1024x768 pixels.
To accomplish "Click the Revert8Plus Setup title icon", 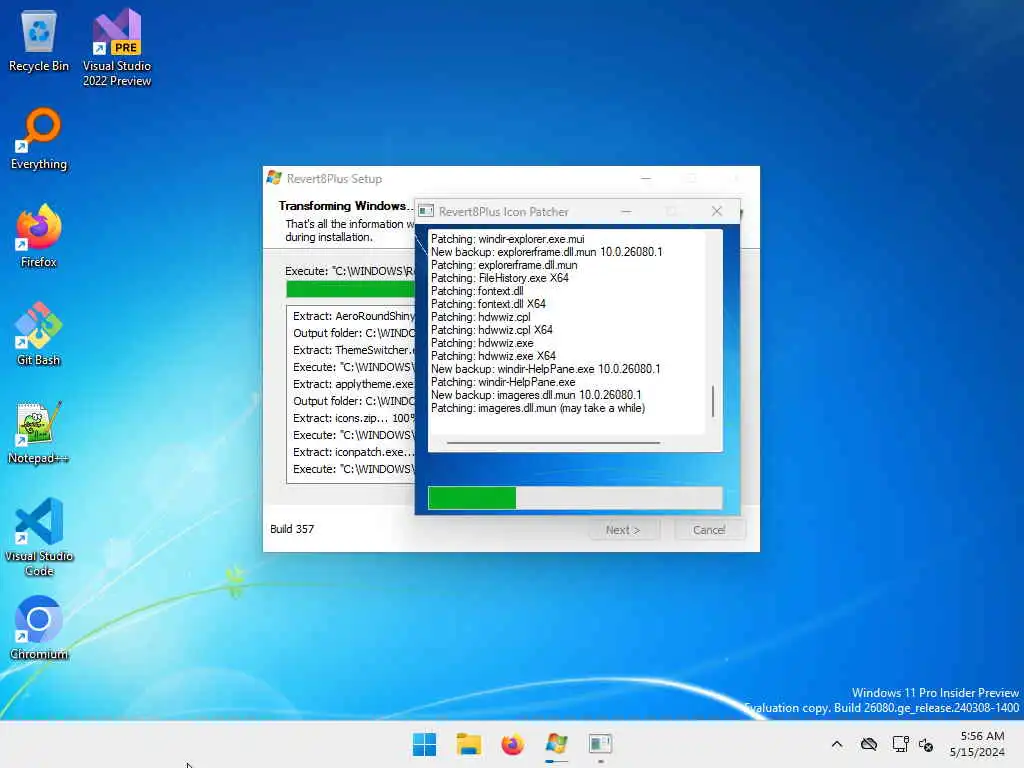I will click(274, 178).
